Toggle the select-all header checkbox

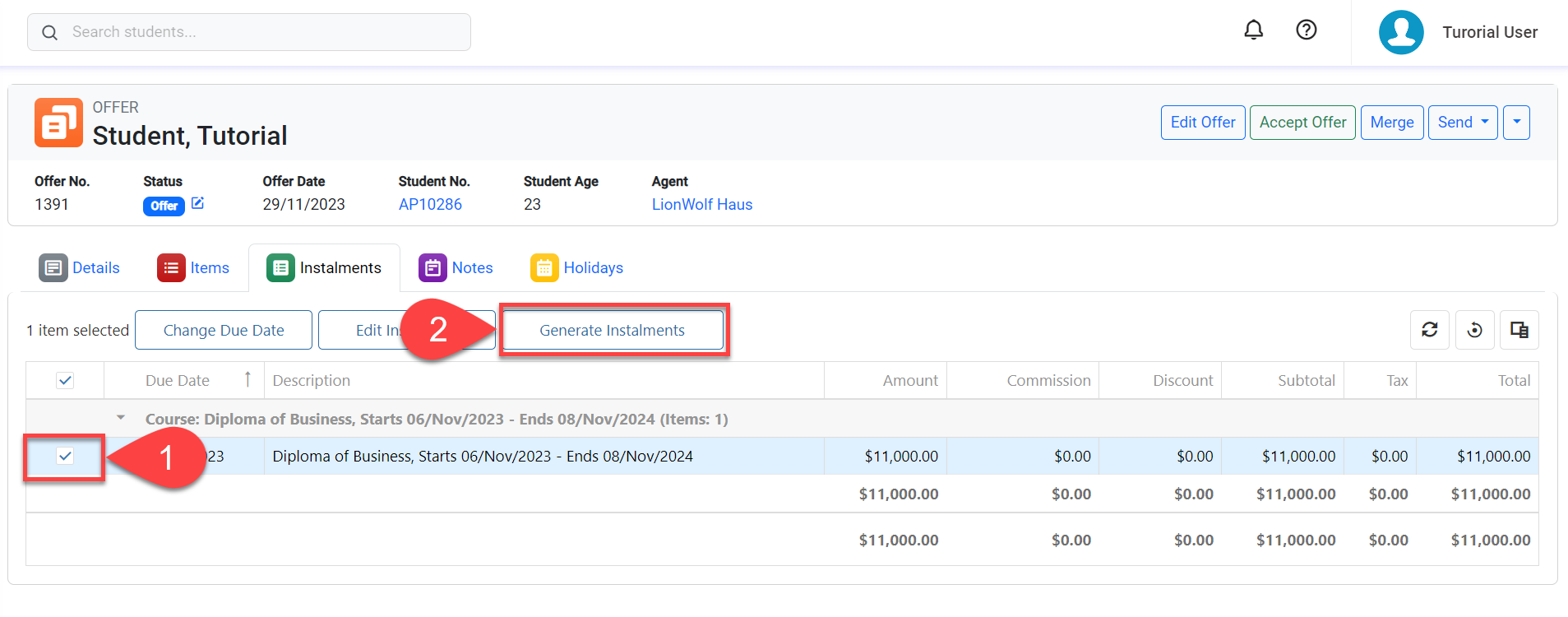pyautogui.click(x=65, y=380)
